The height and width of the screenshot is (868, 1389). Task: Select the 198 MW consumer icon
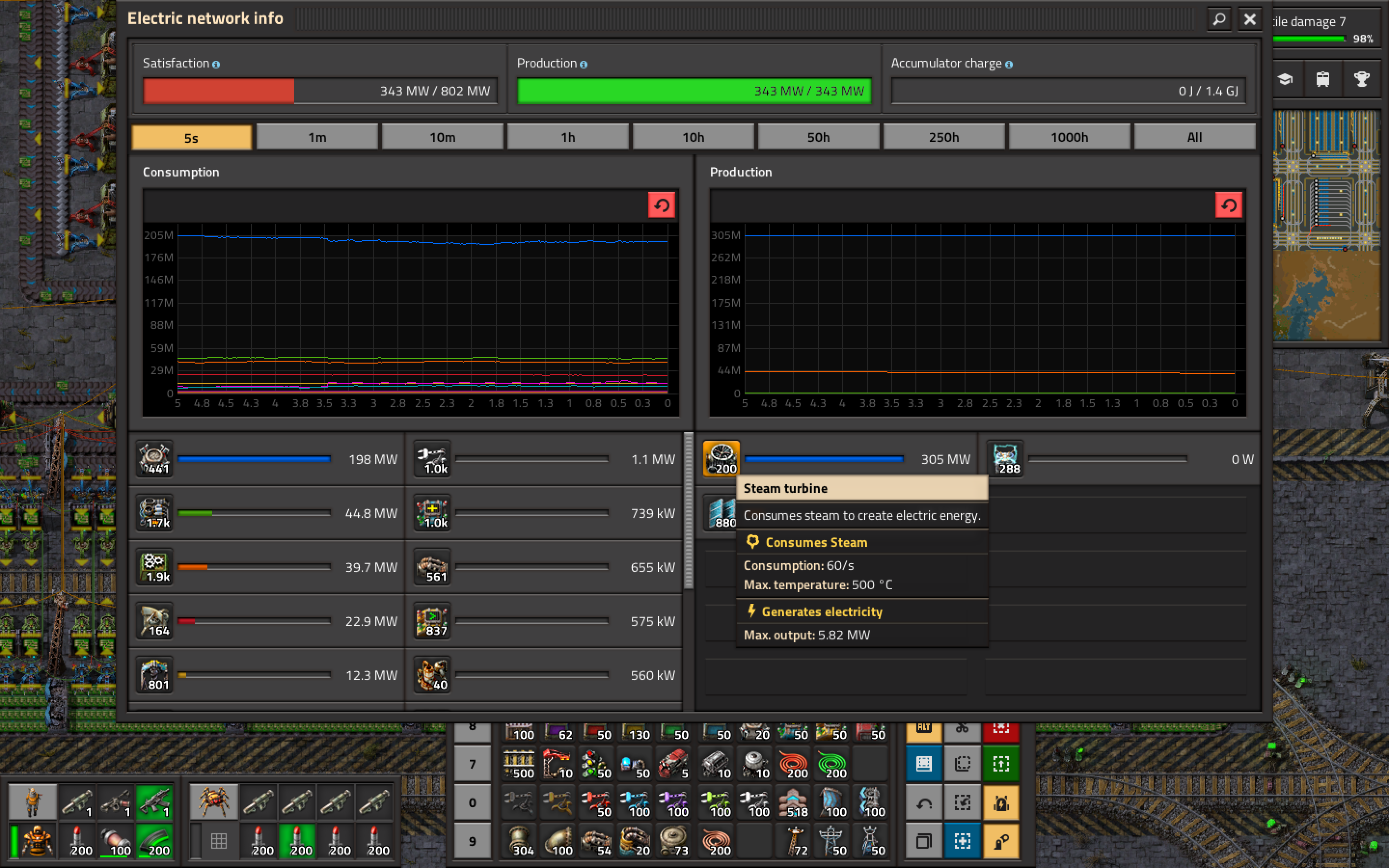point(155,459)
